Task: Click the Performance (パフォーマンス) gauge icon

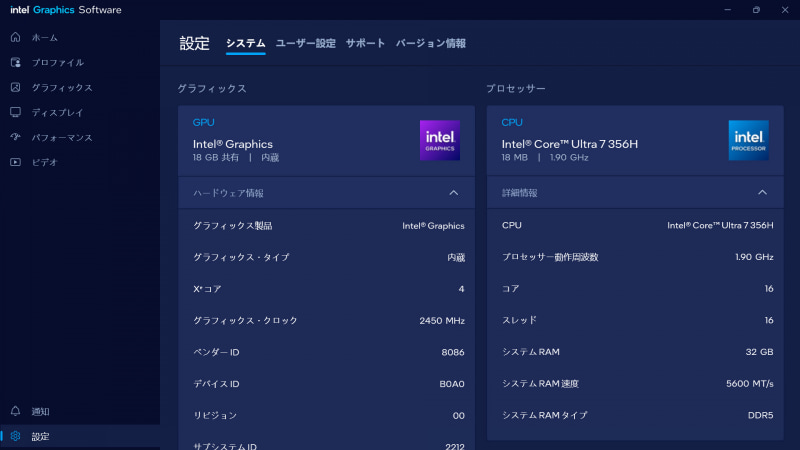Action: coord(15,137)
